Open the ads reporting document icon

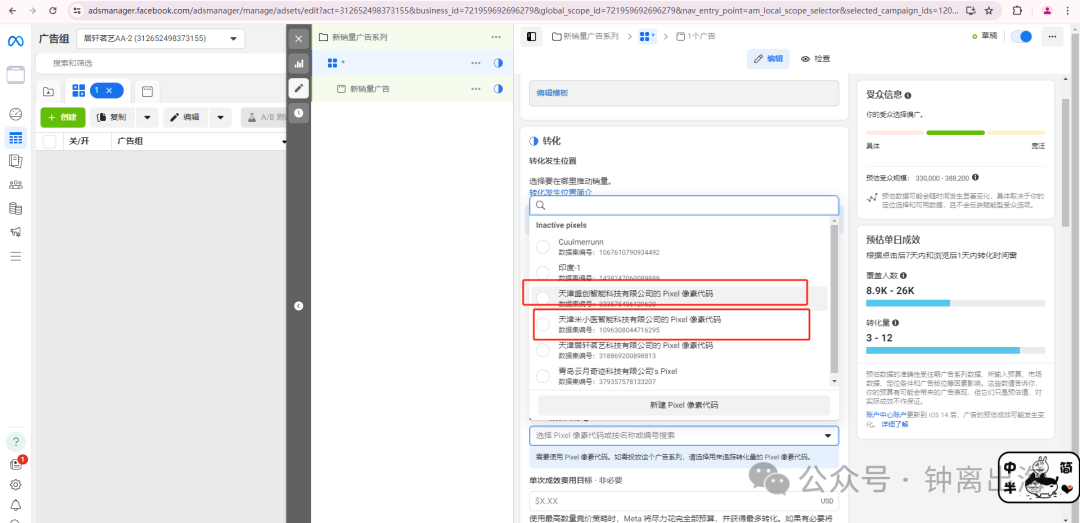point(16,161)
